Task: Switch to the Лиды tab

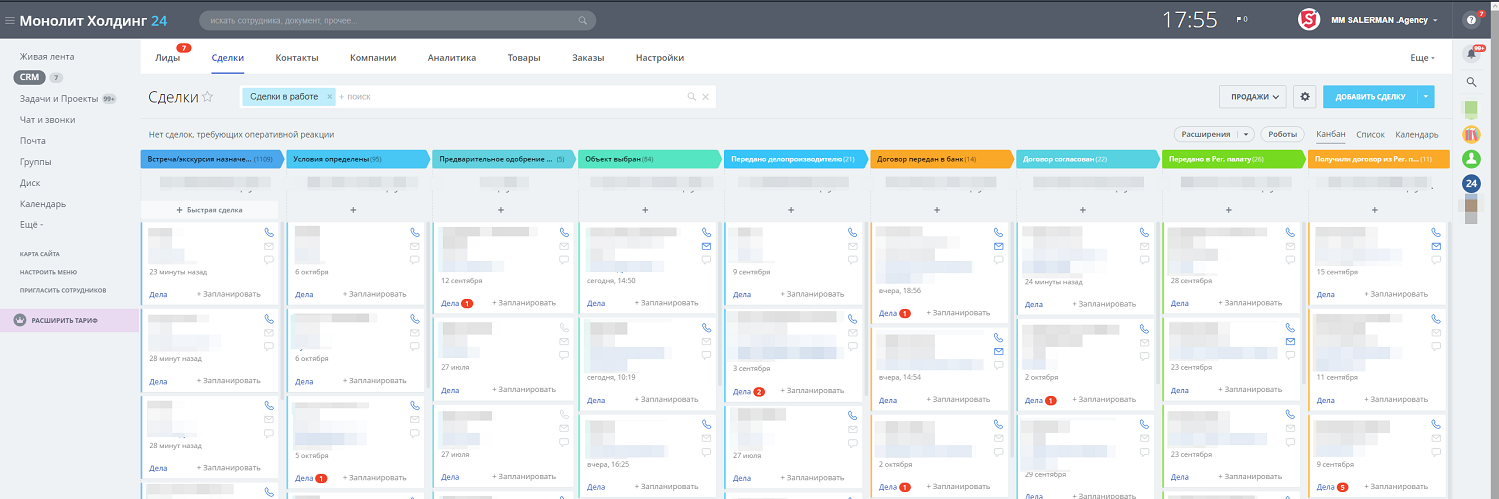Action: tap(168, 58)
